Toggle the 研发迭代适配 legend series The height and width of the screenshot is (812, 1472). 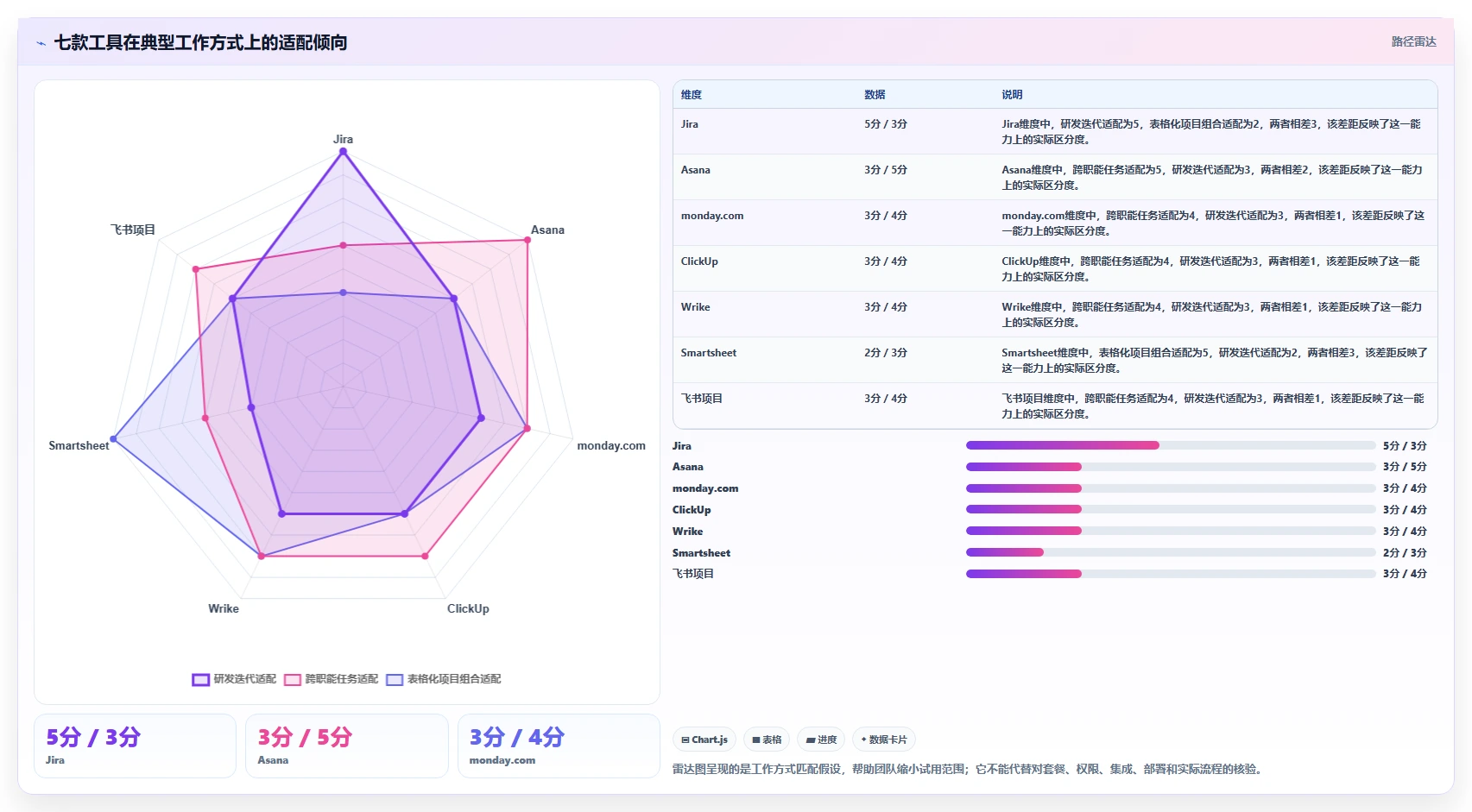(x=234, y=679)
